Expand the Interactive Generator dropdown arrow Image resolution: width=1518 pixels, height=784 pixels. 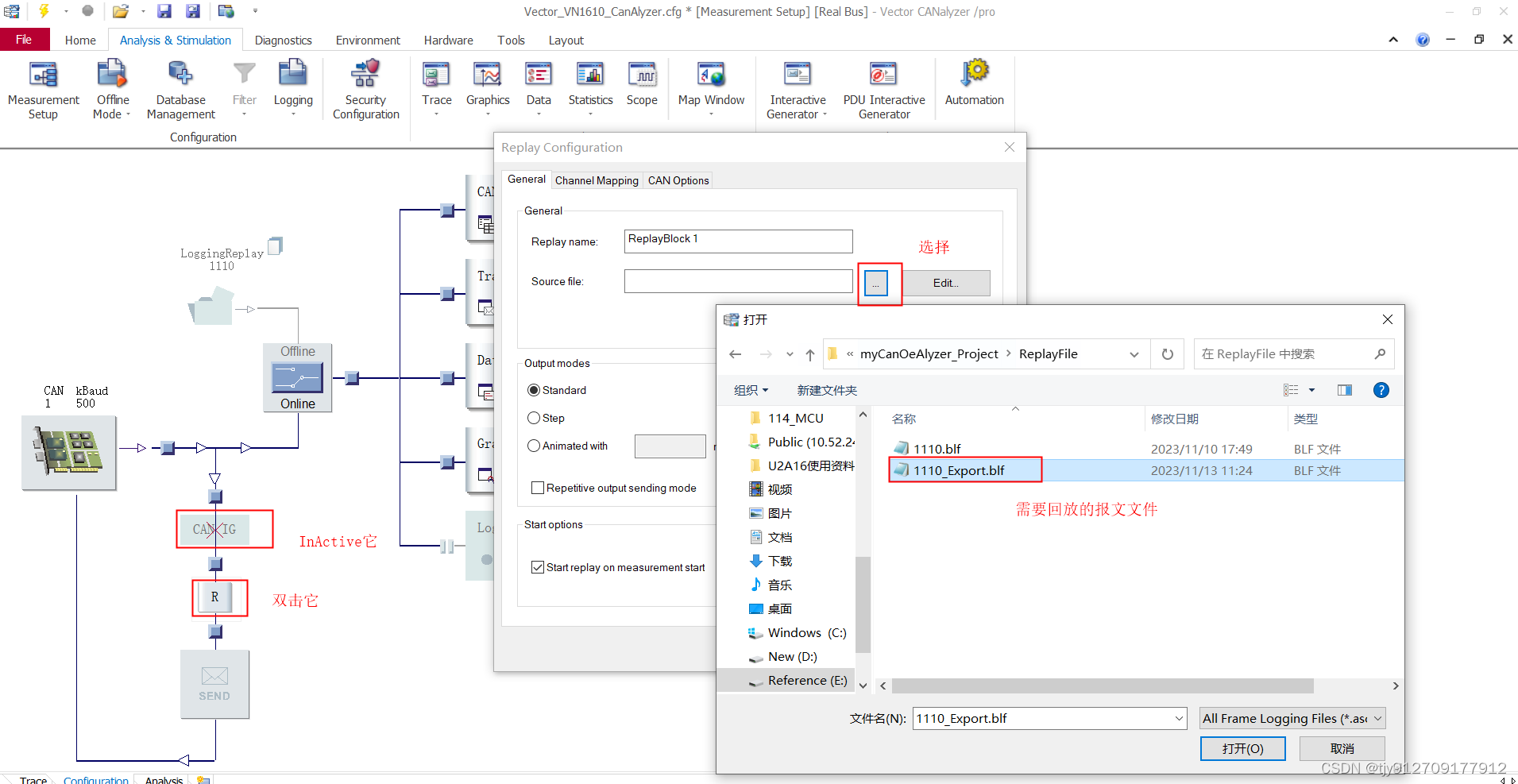tap(825, 114)
